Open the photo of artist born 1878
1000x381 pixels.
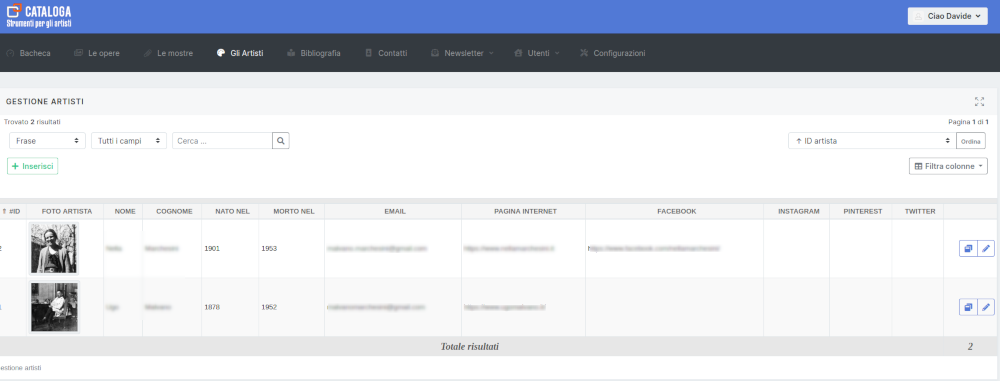(54, 307)
